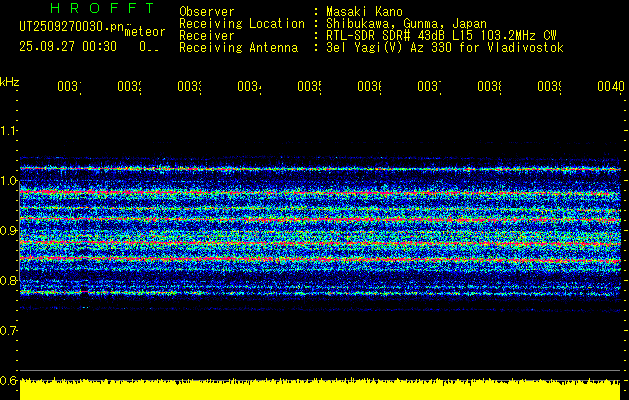This screenshot has height=400, width=629.
Task: Select the file name UT2509270030.pn
Action: tap(71, 27)
